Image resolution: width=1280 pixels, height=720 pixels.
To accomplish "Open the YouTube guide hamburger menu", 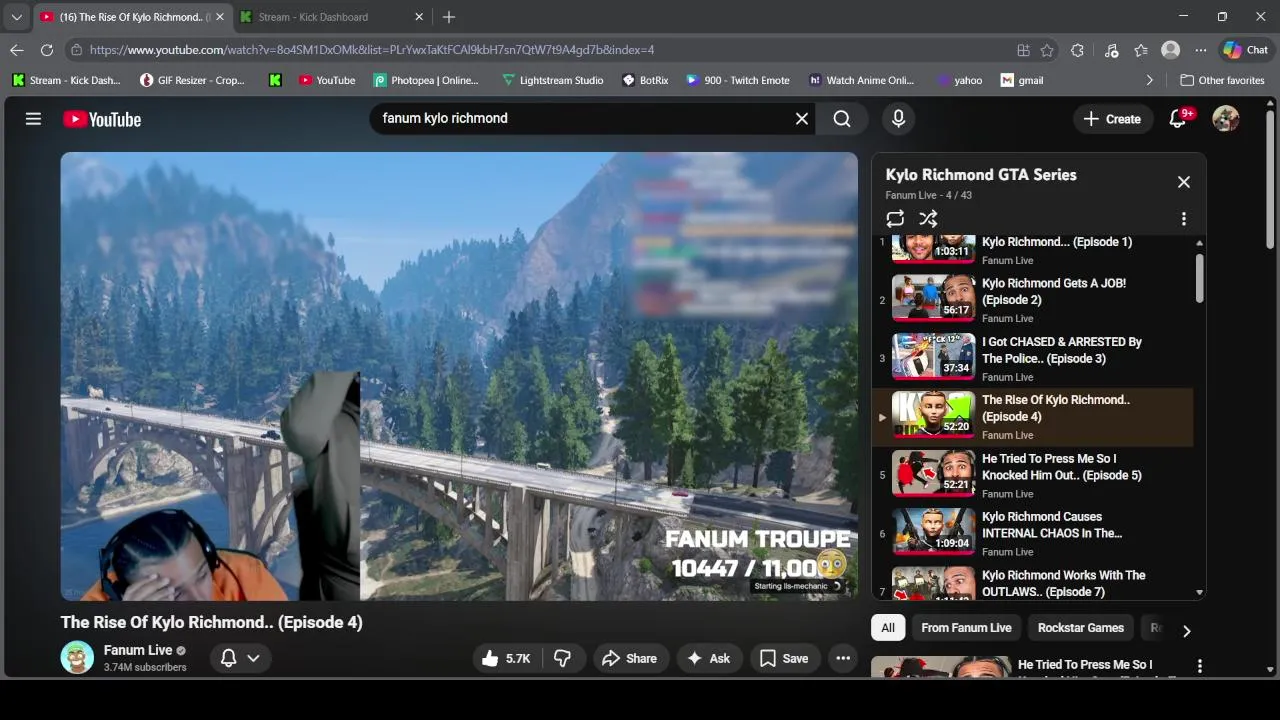I will (33, 119).
